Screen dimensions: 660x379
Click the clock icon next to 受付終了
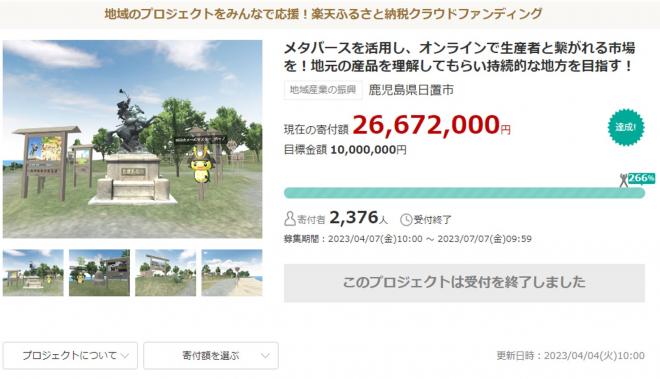click(406, 219)
